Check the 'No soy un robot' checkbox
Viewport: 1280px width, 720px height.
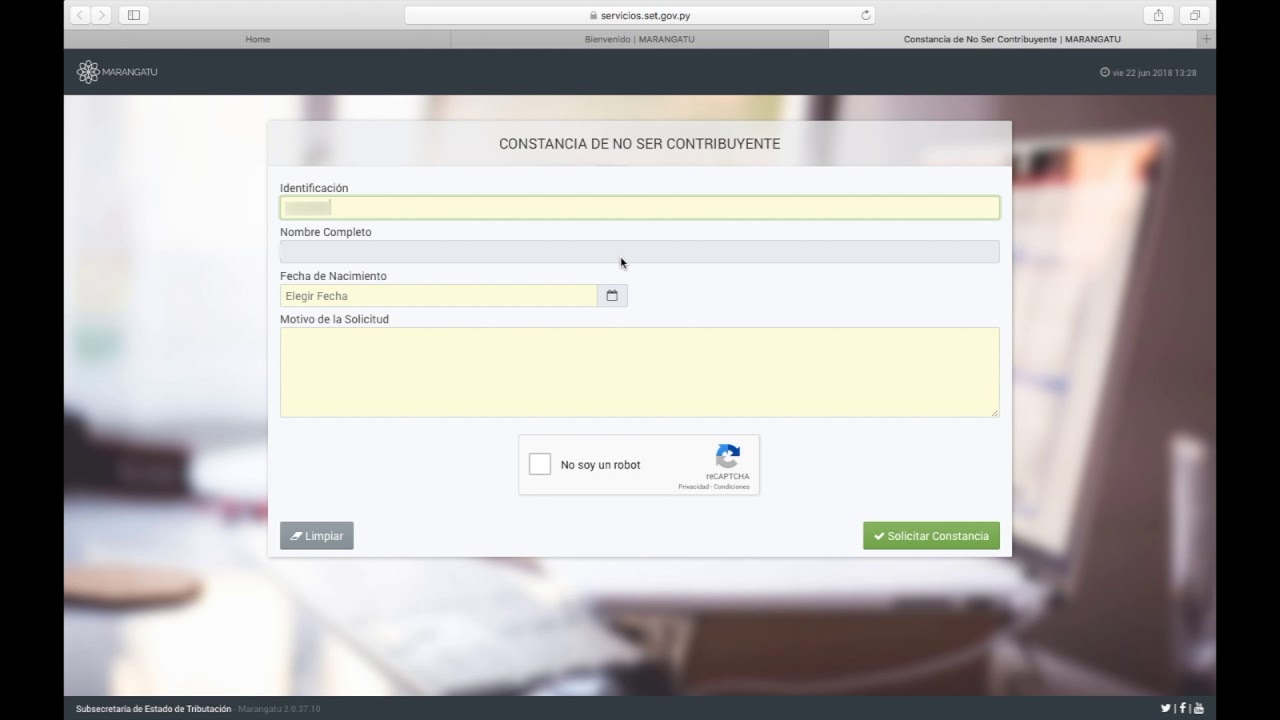coord(540,464)
